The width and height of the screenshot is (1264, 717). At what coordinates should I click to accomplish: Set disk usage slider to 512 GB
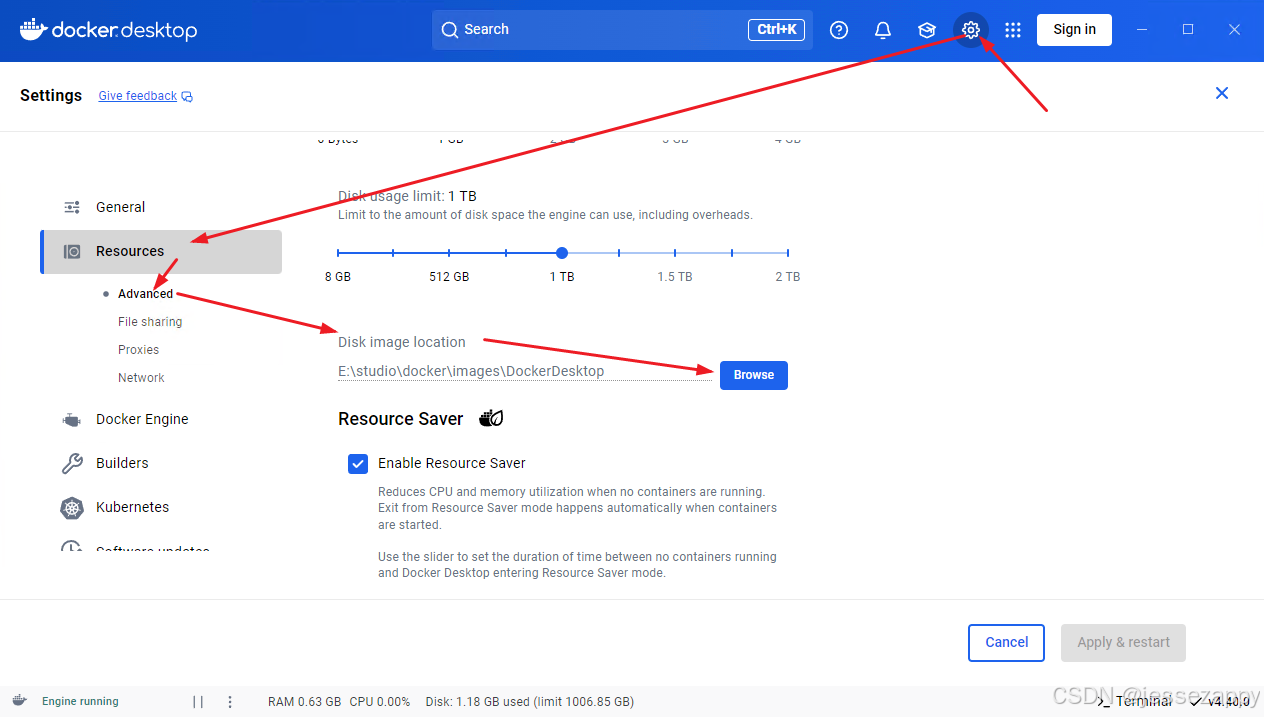449,253
